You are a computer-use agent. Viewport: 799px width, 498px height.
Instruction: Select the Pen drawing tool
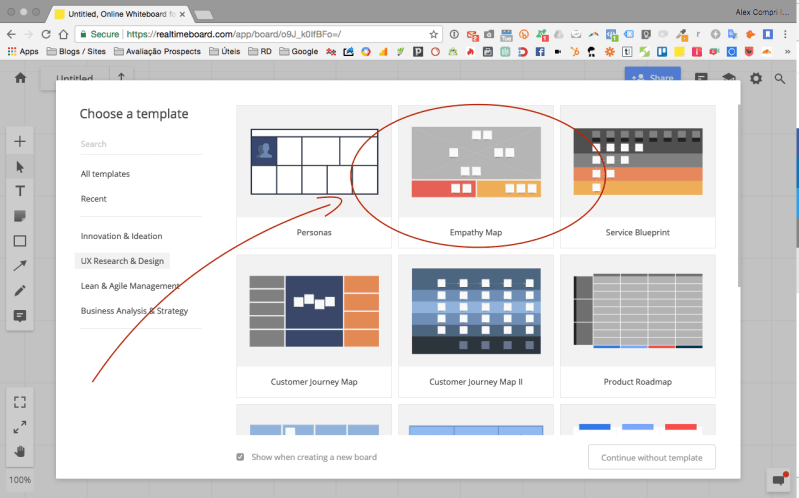(20, 291)
